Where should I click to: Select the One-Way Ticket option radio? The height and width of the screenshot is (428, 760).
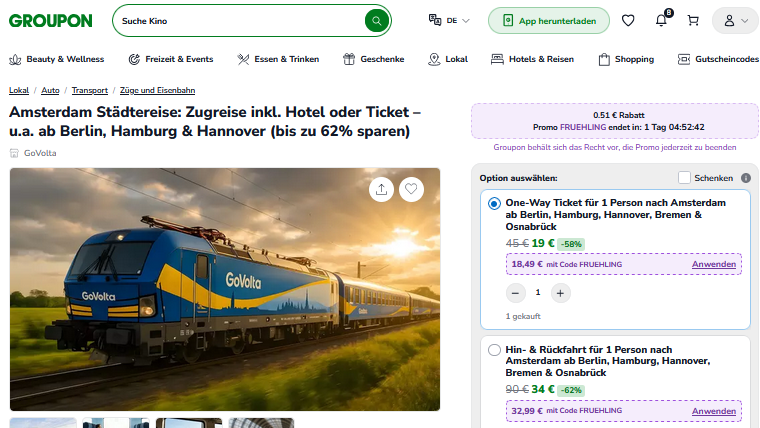coord(494,204)
